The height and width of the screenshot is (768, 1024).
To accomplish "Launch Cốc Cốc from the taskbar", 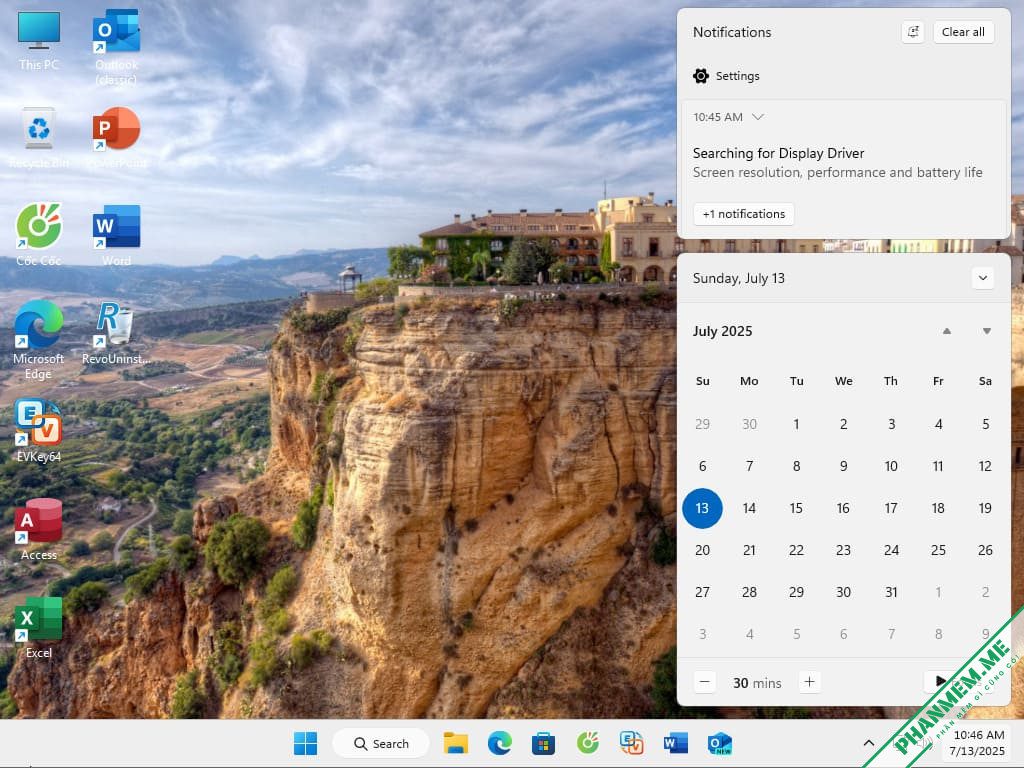I will (588, 743).
